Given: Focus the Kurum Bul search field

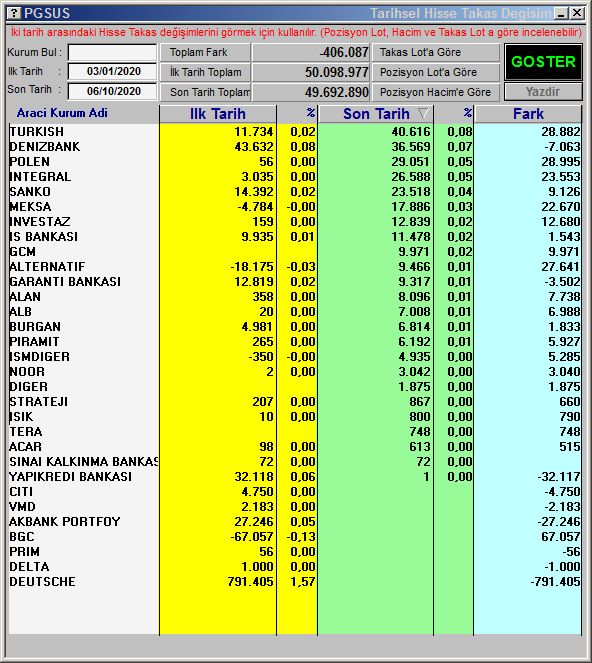Looking at the screenshot, I should [x=112, y=53].
